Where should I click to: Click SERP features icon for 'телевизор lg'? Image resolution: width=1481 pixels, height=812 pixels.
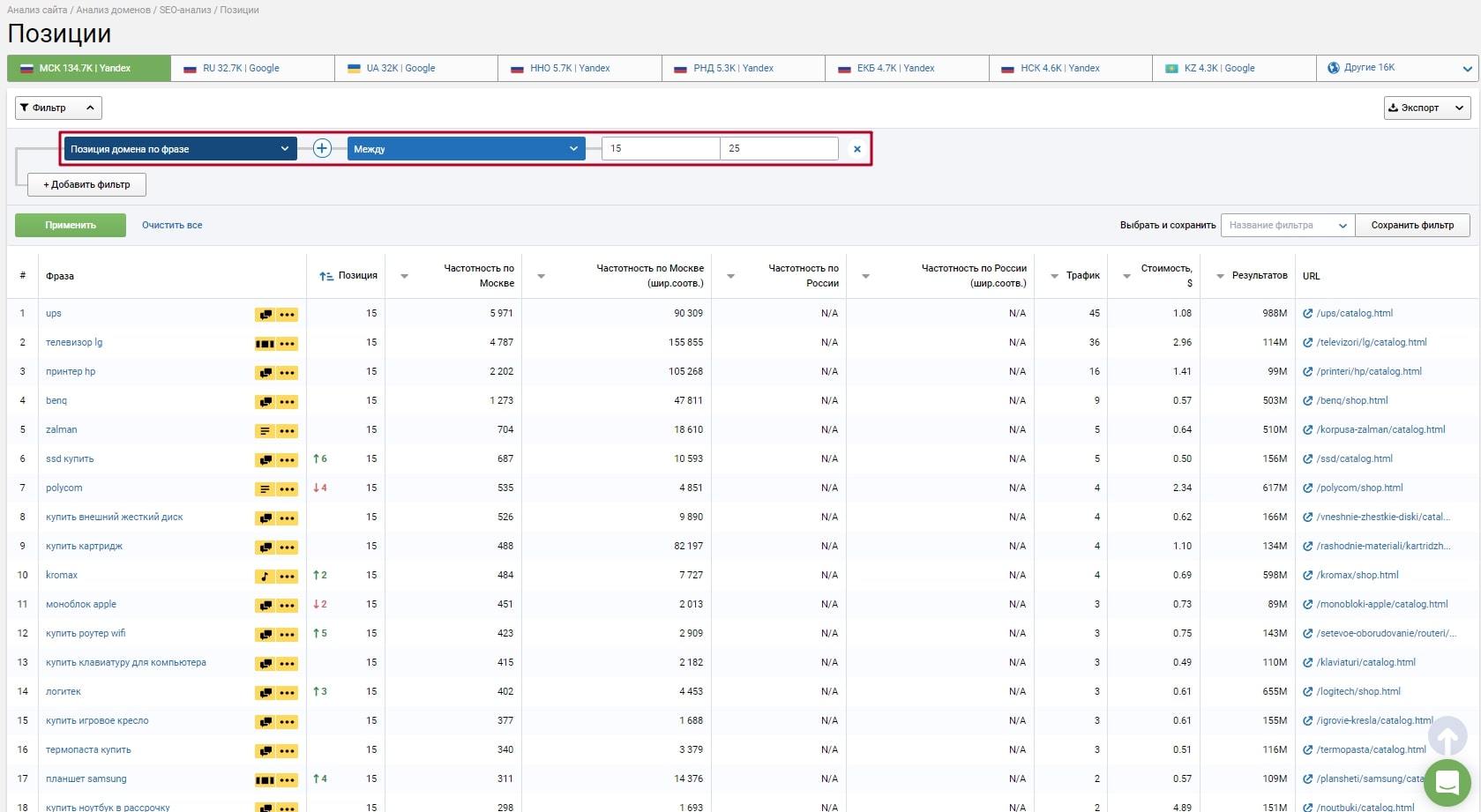[265, 344]
